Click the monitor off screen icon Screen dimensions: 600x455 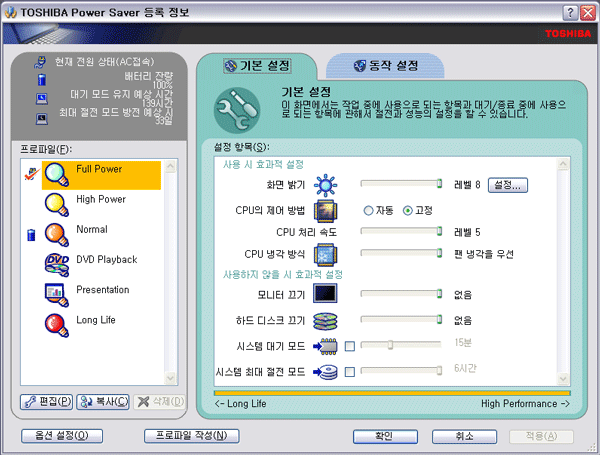[325, 294]
